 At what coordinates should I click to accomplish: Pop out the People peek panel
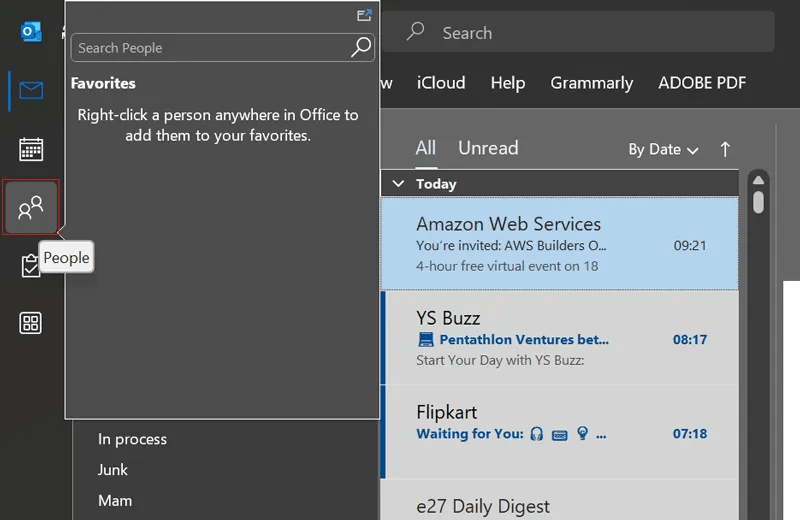tap(364, 15)
